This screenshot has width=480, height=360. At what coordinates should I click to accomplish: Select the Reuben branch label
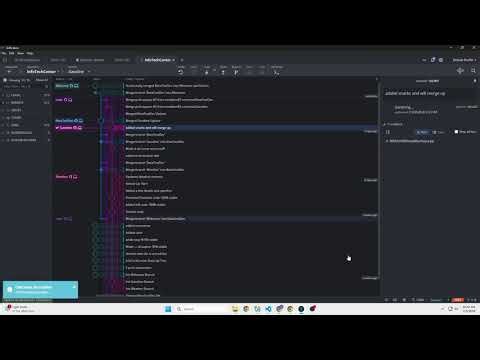pyautogui.click(x=66, y=177)
